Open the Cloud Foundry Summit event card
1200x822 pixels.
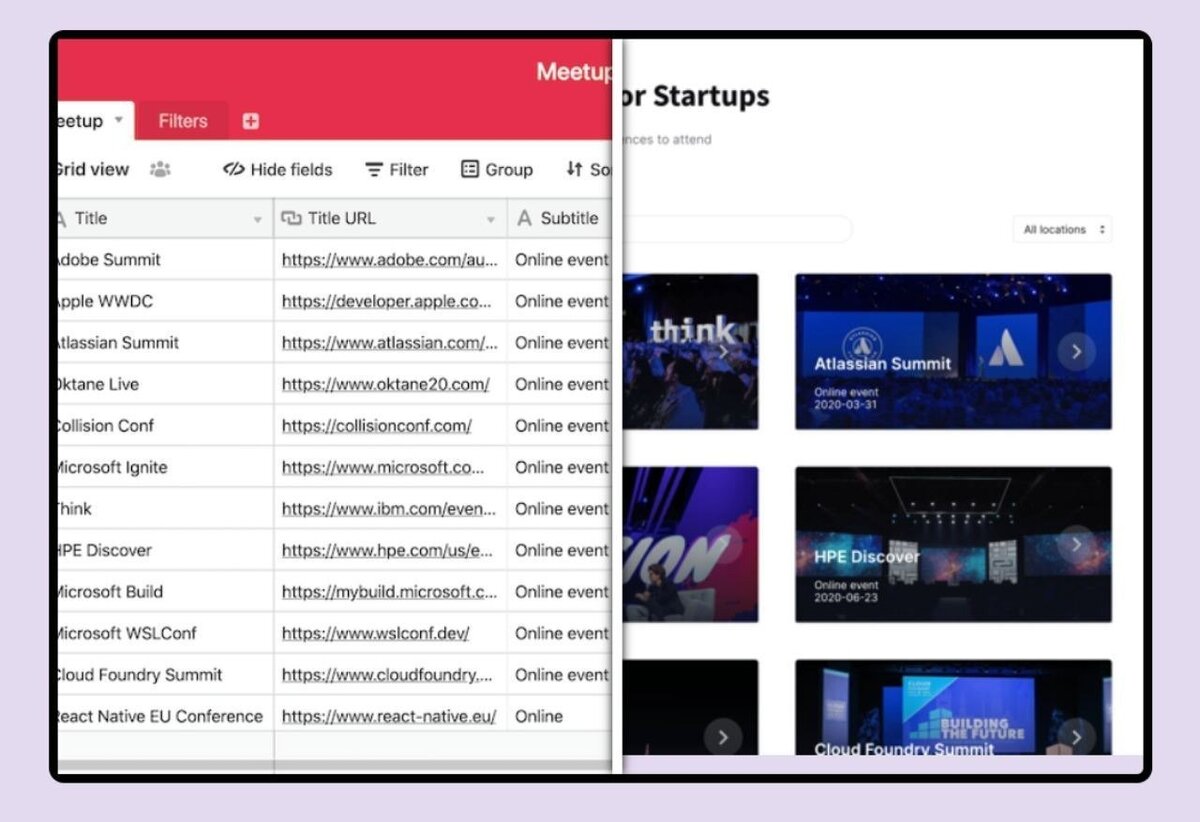click(953, 707)
